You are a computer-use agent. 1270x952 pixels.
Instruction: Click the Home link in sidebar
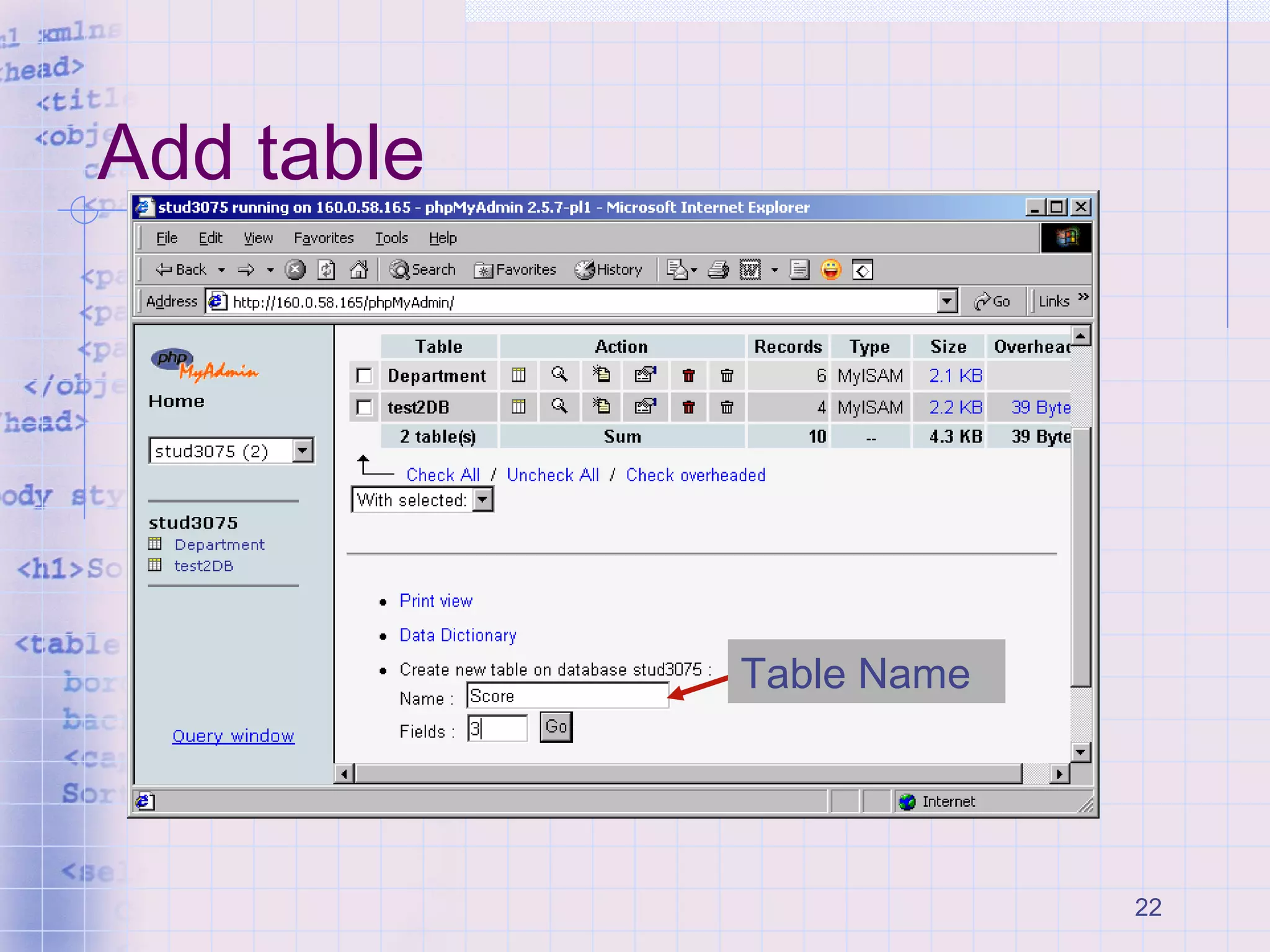click(x=176, y=401)
